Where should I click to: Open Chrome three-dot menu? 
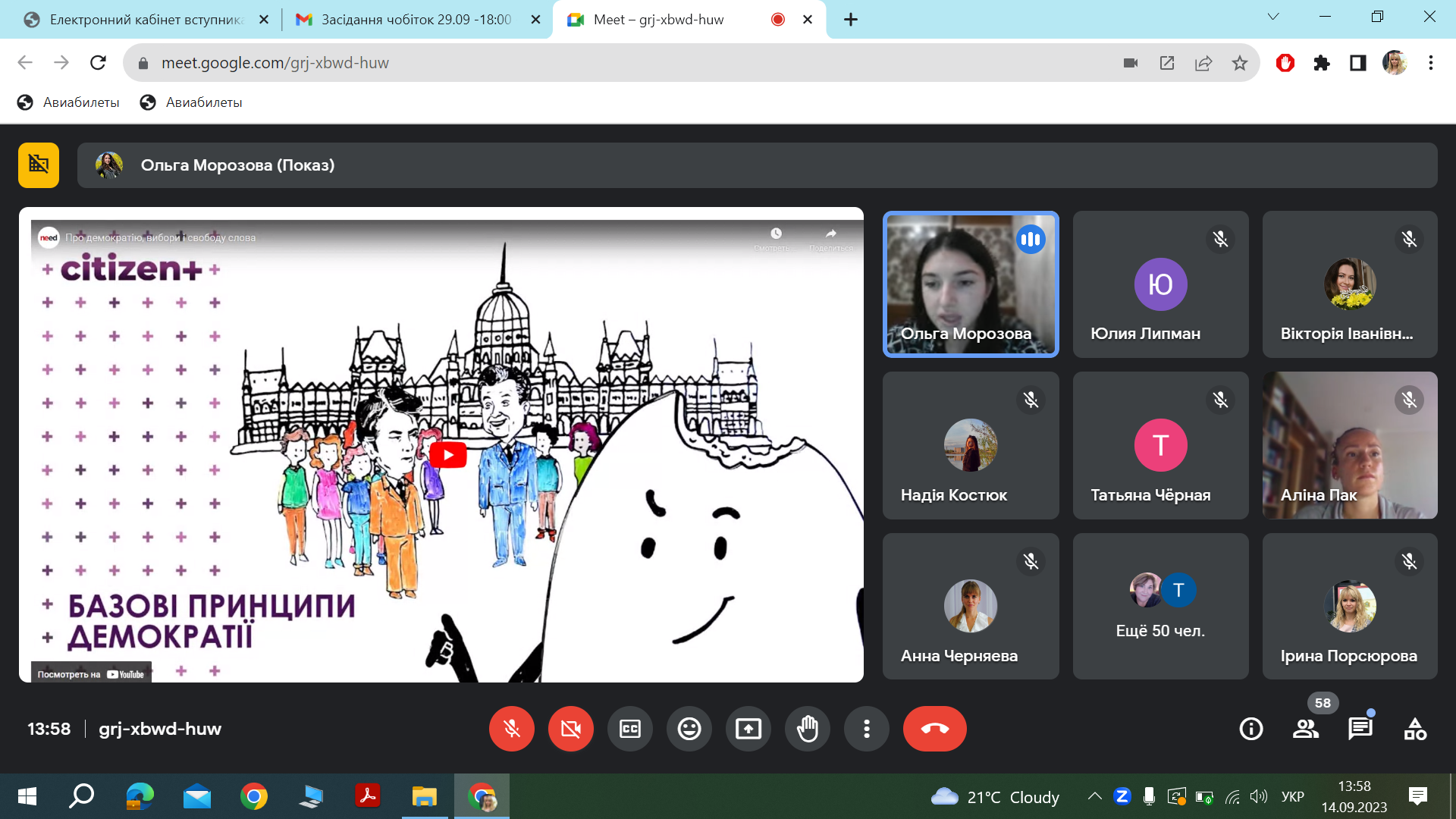1431,63
